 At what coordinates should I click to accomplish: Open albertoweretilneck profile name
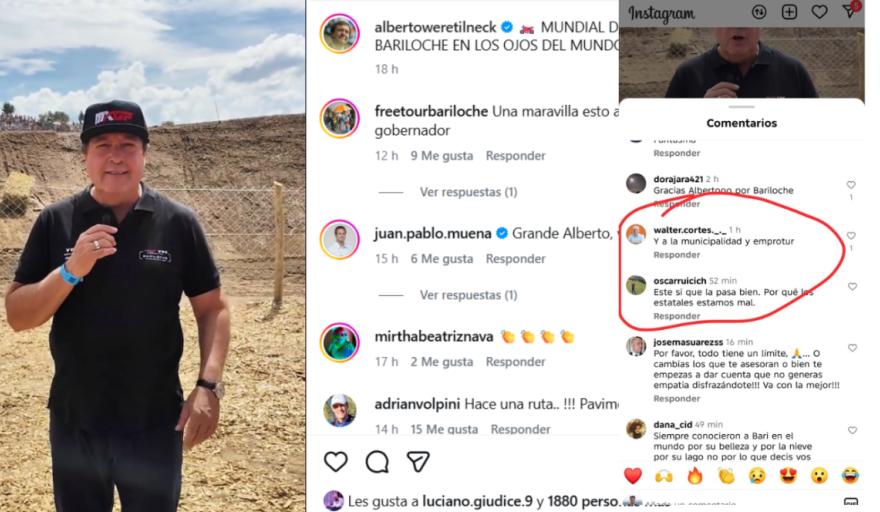click(435, 27)
